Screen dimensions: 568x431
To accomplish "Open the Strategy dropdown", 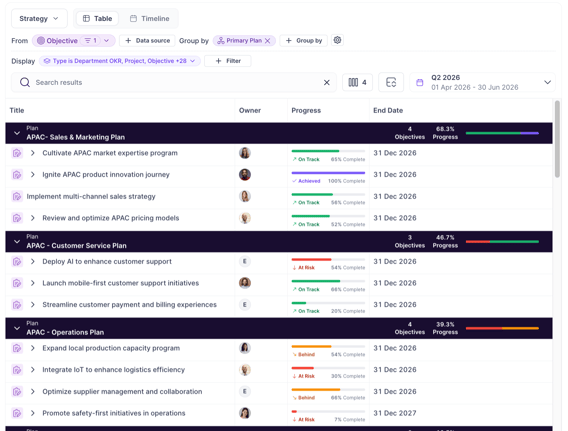I will pos(39,18).
